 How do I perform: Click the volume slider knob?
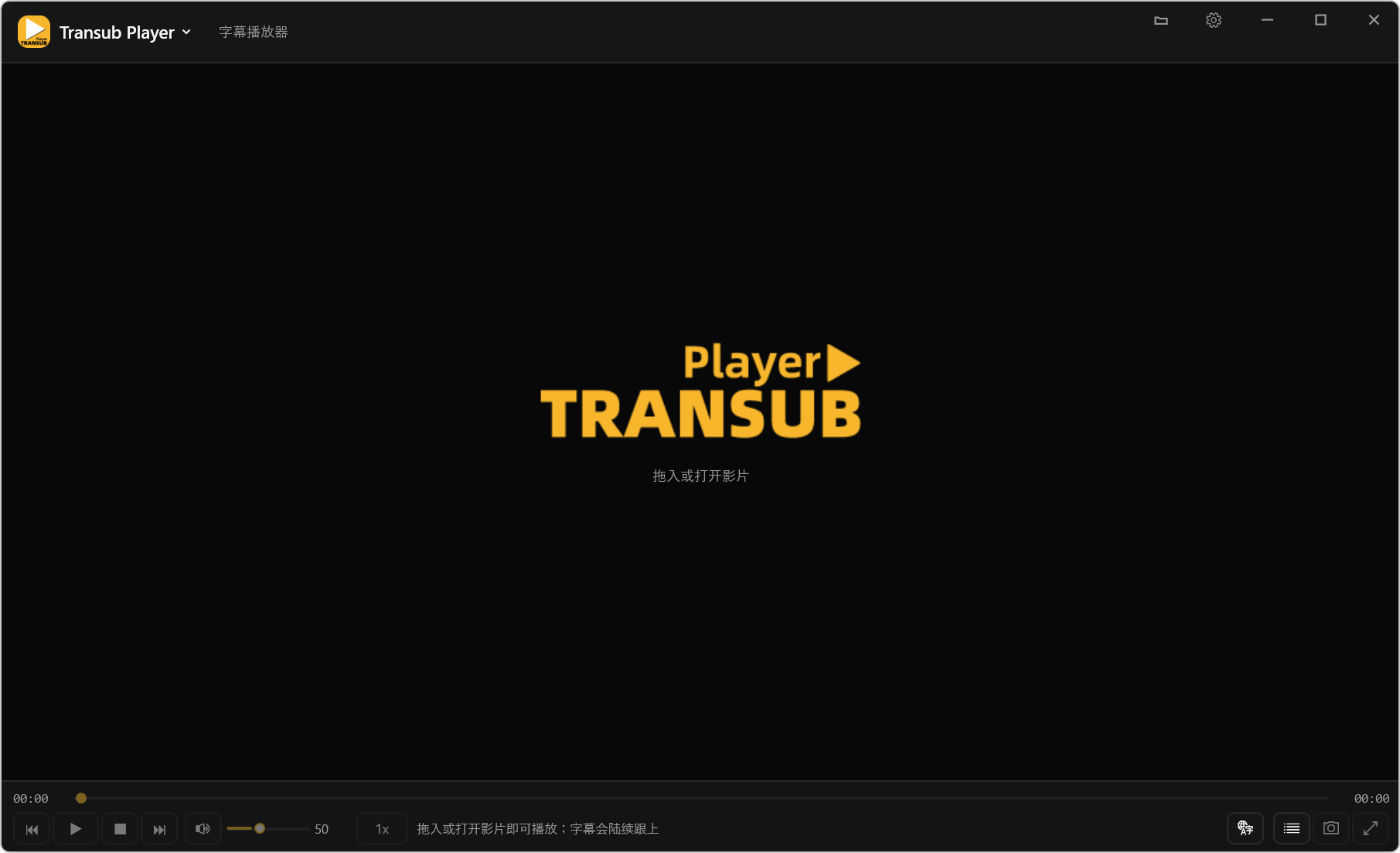[260, 828]
